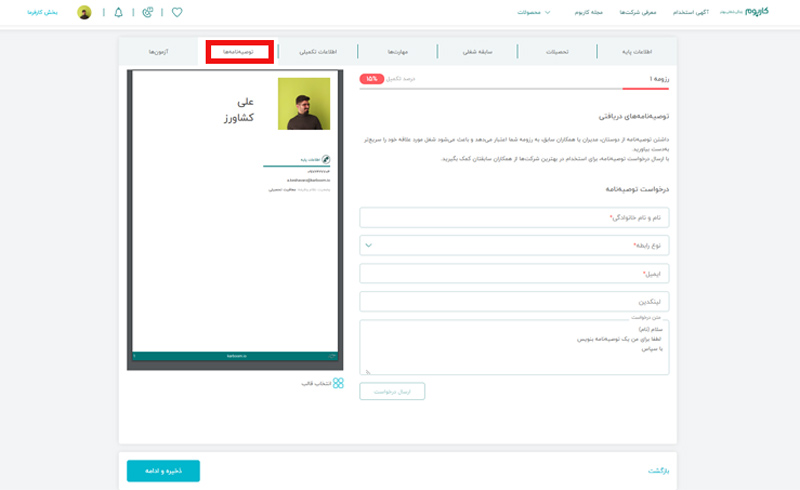
Task: Click the textarea resize handle corner
Action: 368,372
